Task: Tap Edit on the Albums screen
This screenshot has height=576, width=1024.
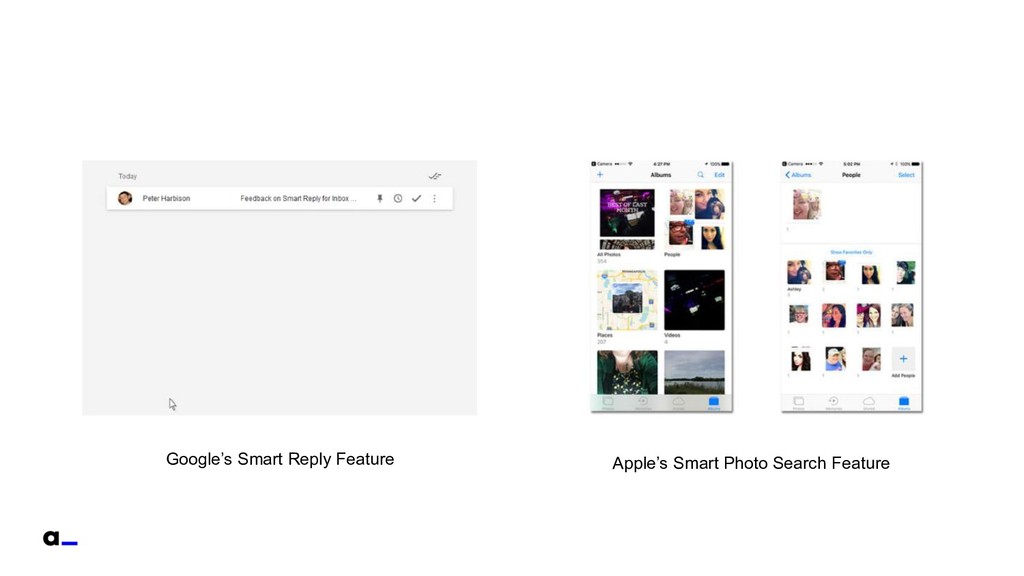Action: 719,175
